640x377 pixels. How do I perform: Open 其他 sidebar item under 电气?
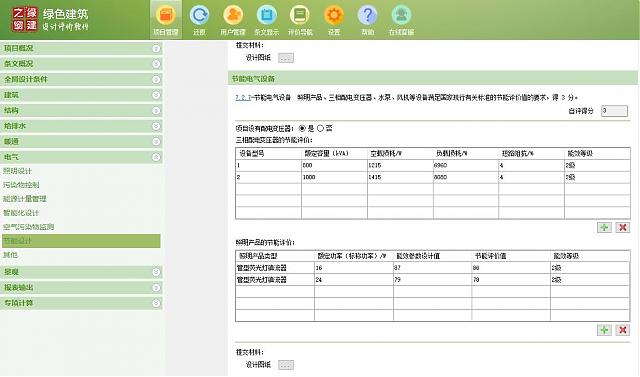(x=10, y=255)
